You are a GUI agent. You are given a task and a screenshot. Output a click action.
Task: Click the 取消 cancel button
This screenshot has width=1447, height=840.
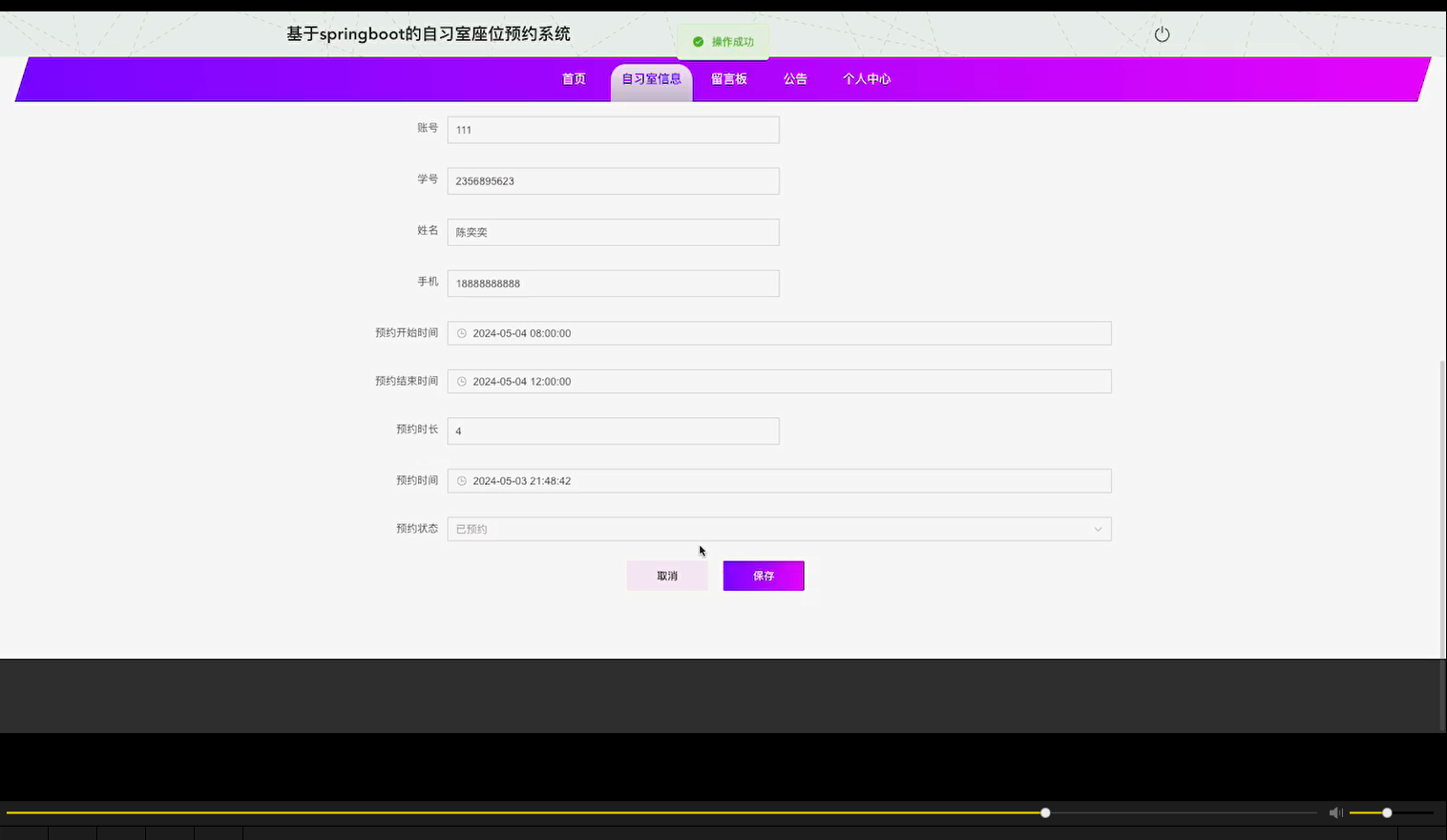coord(666,575)
